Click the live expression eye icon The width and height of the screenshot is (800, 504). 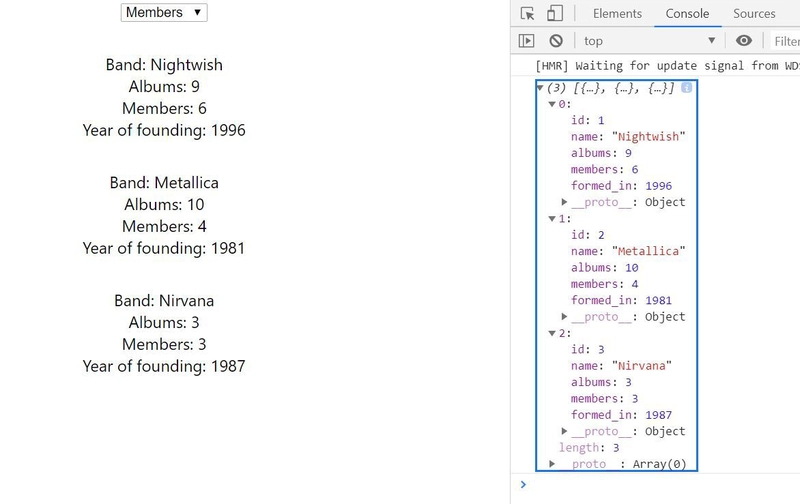pos(743,41)
